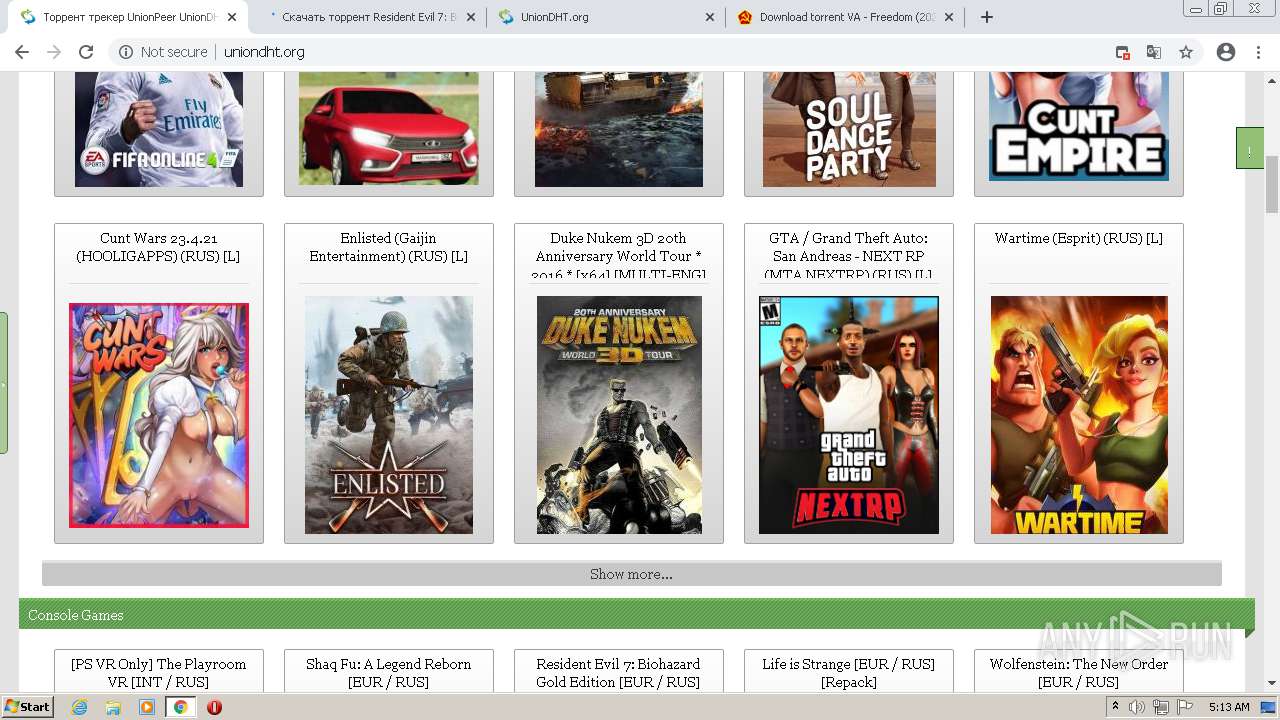Click the green side handle on the left edge
The width and height of the screenshot is (1280, 720).
click(x=4, y=383)
